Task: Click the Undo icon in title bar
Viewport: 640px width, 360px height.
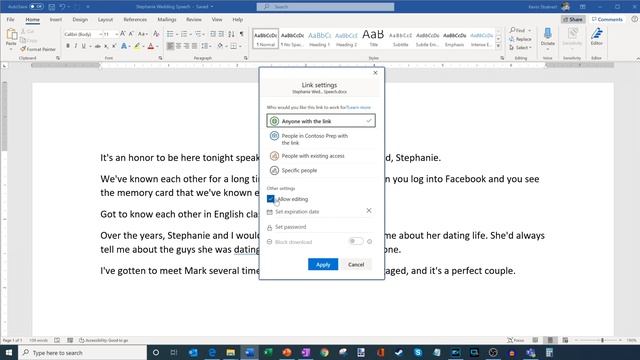Action: click(62, 7)
